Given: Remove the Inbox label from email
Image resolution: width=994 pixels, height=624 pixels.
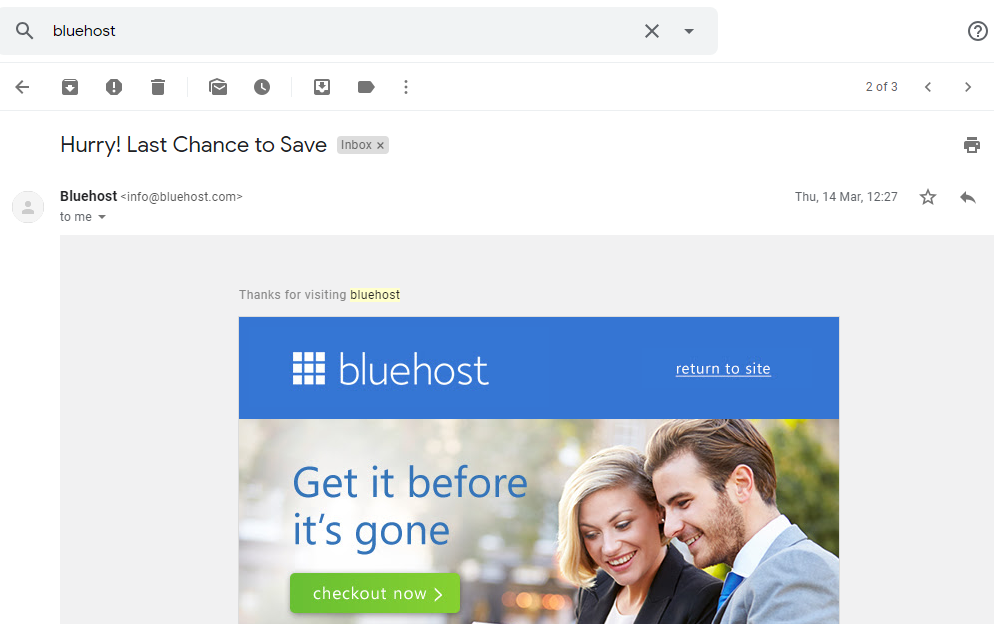Looking at the screenshot, I should [x=380, y=146].
